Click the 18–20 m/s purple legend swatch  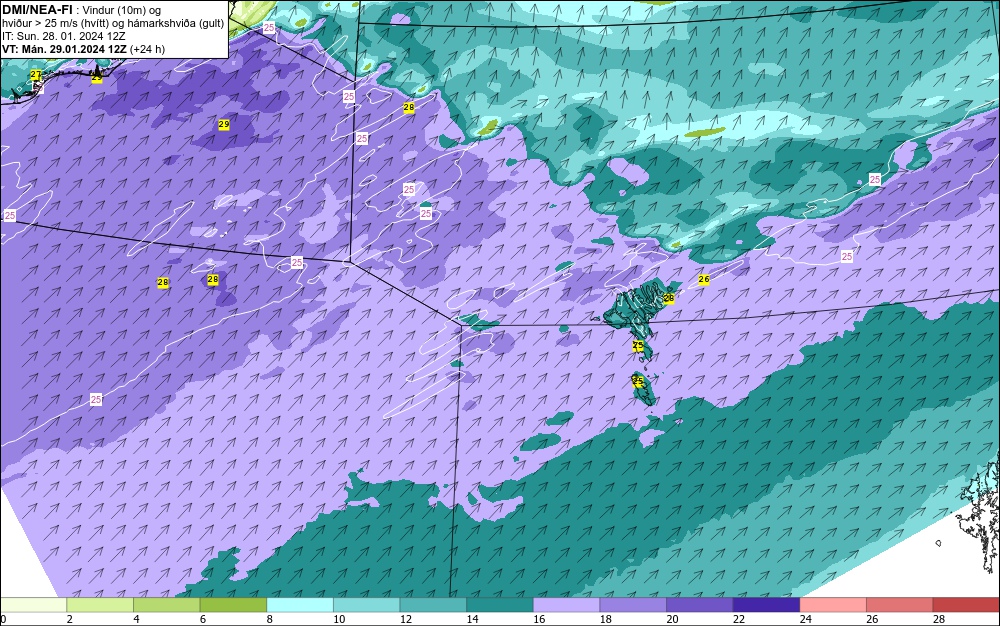pos(633,605)
